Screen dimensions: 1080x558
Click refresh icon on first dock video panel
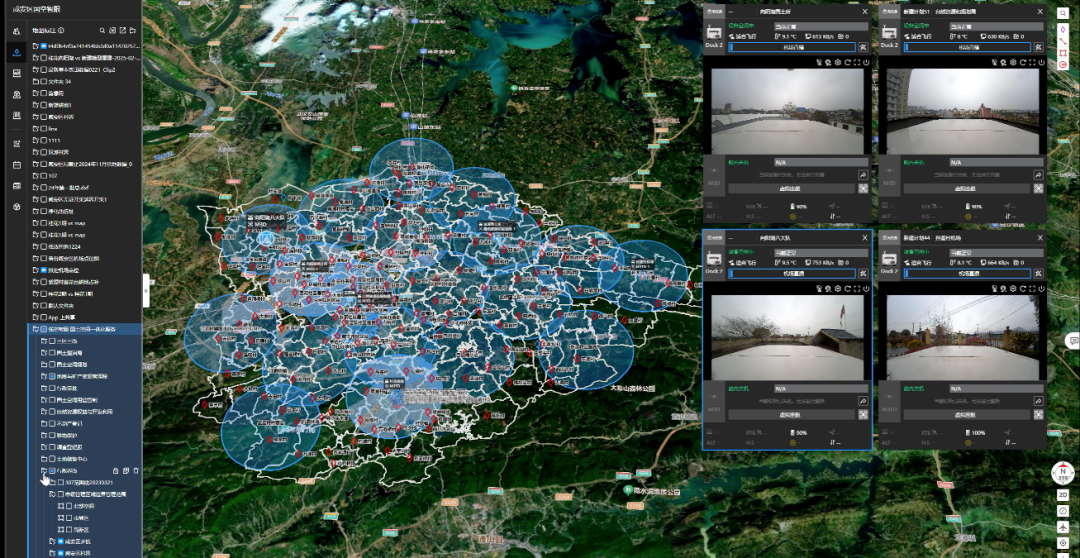click(847, 62)
